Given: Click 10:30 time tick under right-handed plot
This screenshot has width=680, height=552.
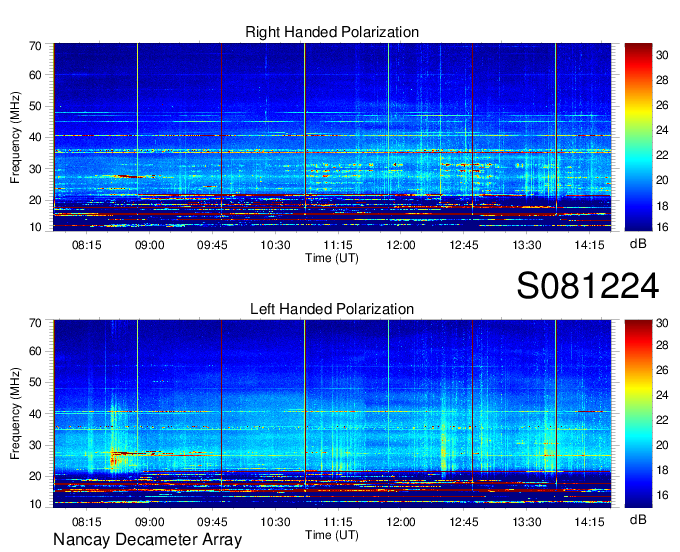Looking at the screenshot, I should [x=275, y=245].
